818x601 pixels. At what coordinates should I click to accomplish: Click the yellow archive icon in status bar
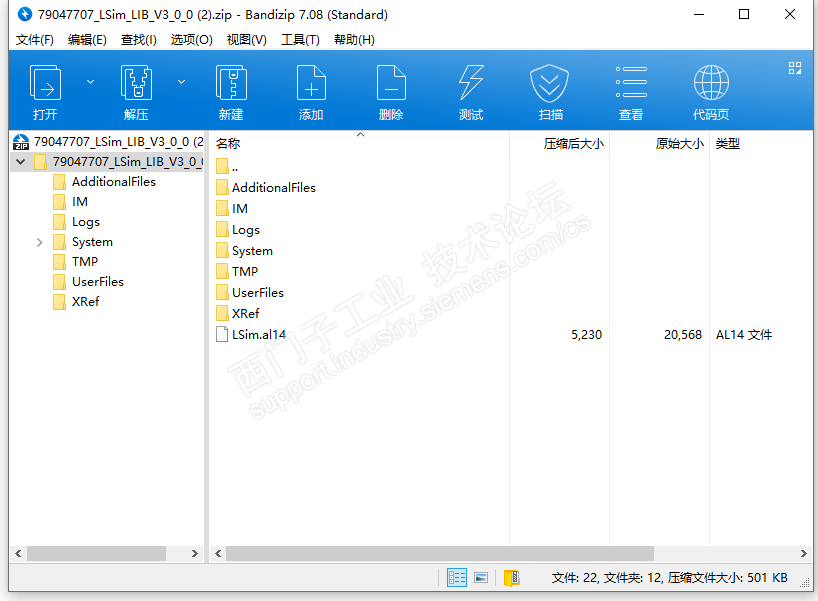click(512, 578)
